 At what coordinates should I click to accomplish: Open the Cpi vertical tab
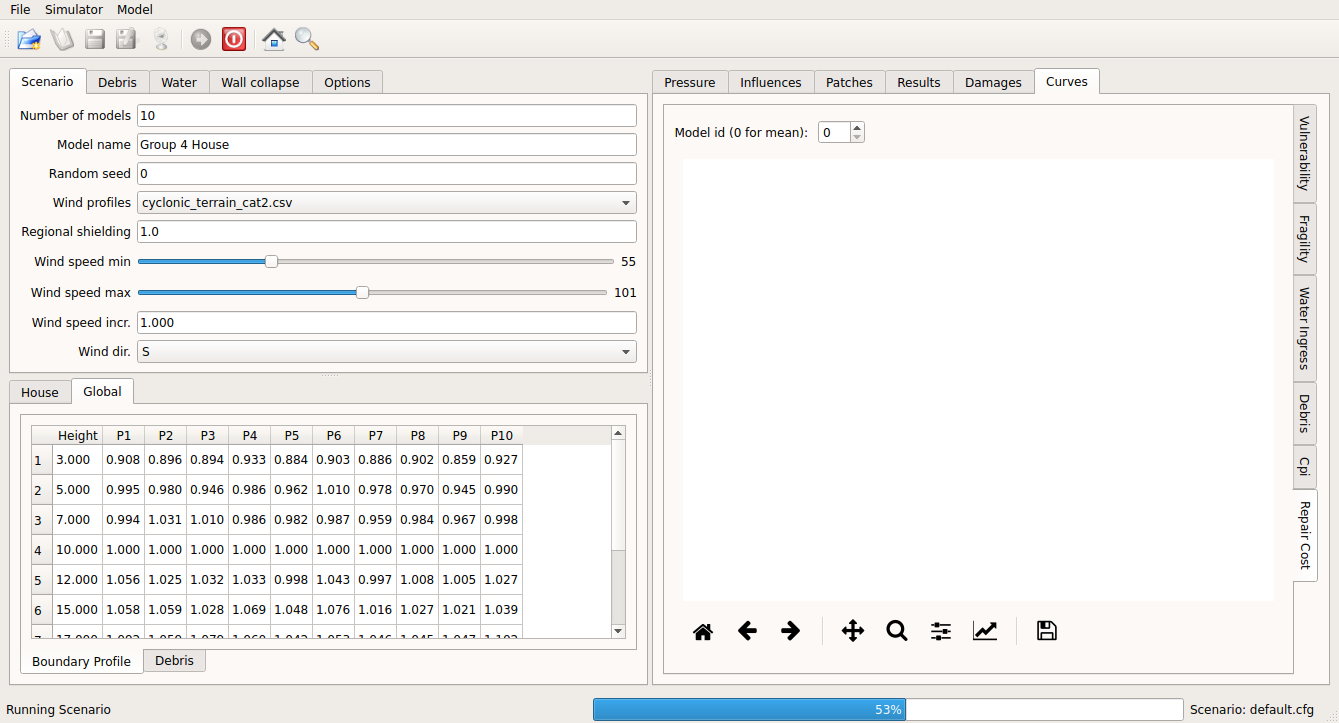tap(1304, 466)
